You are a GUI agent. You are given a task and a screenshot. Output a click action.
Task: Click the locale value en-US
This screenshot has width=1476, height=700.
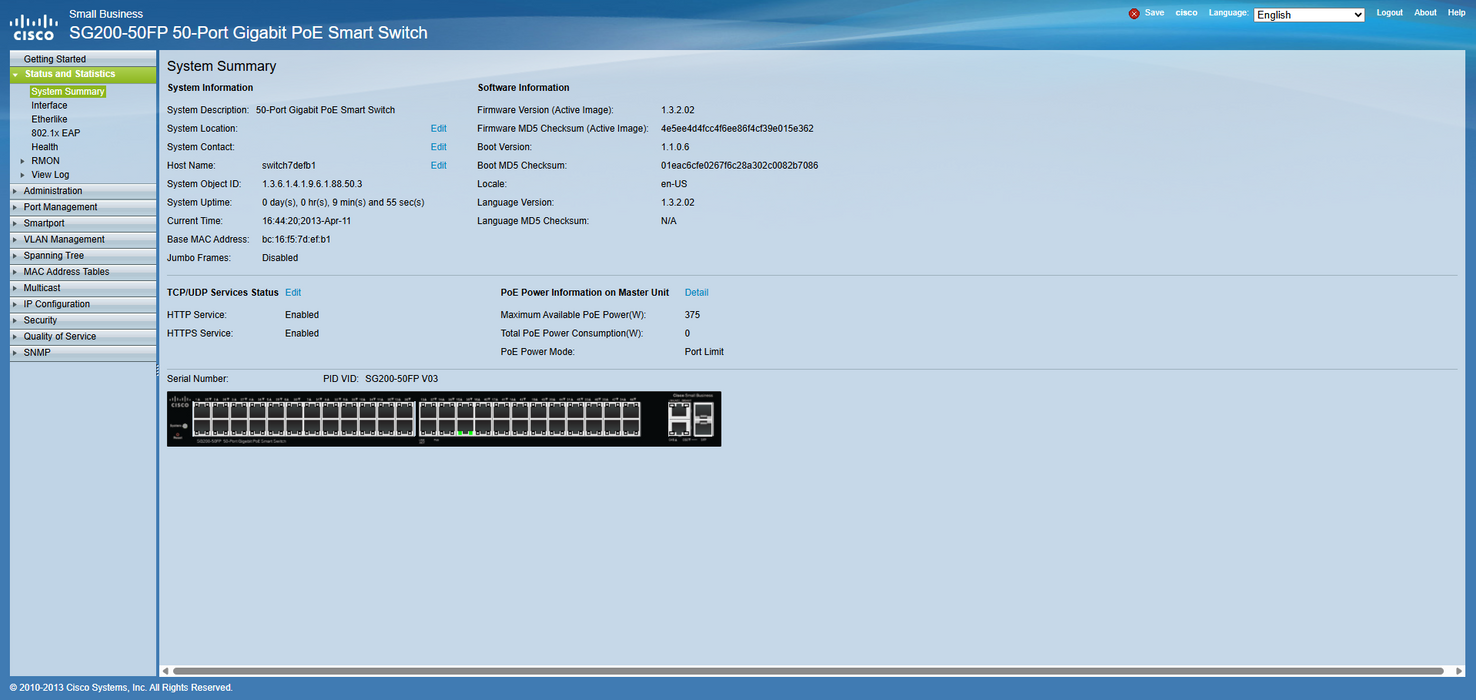[674, 184]
